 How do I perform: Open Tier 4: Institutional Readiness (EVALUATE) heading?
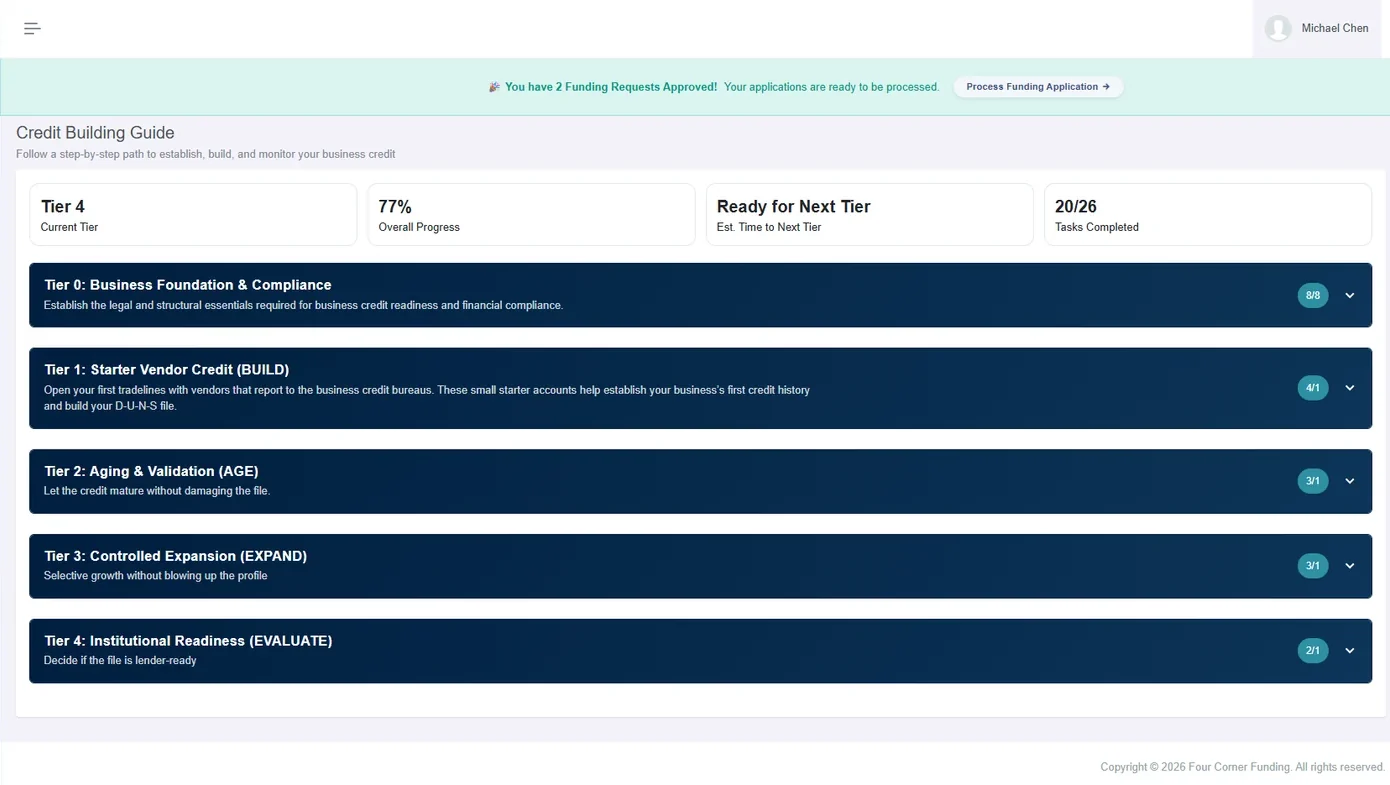[188, 641]
